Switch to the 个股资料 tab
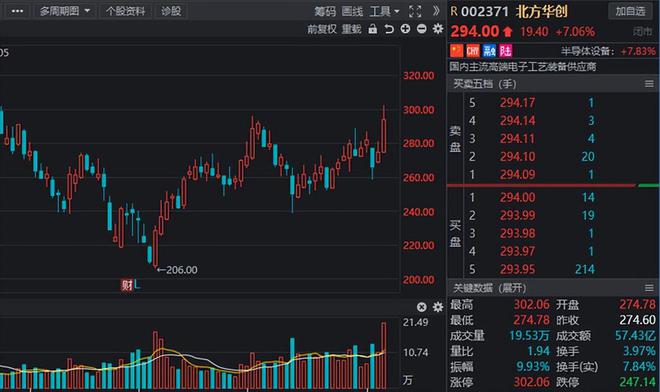This screenshot has height=392, width=660. 125,11
